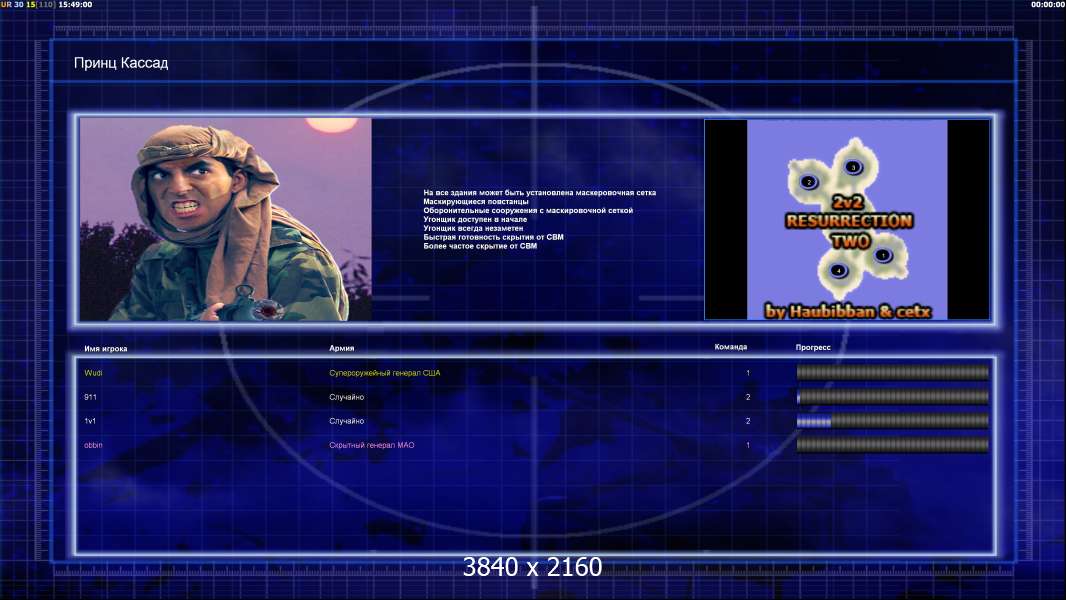Click the 'Прогресс' column header
This screenshot has height=600, width=1066.
813,347
